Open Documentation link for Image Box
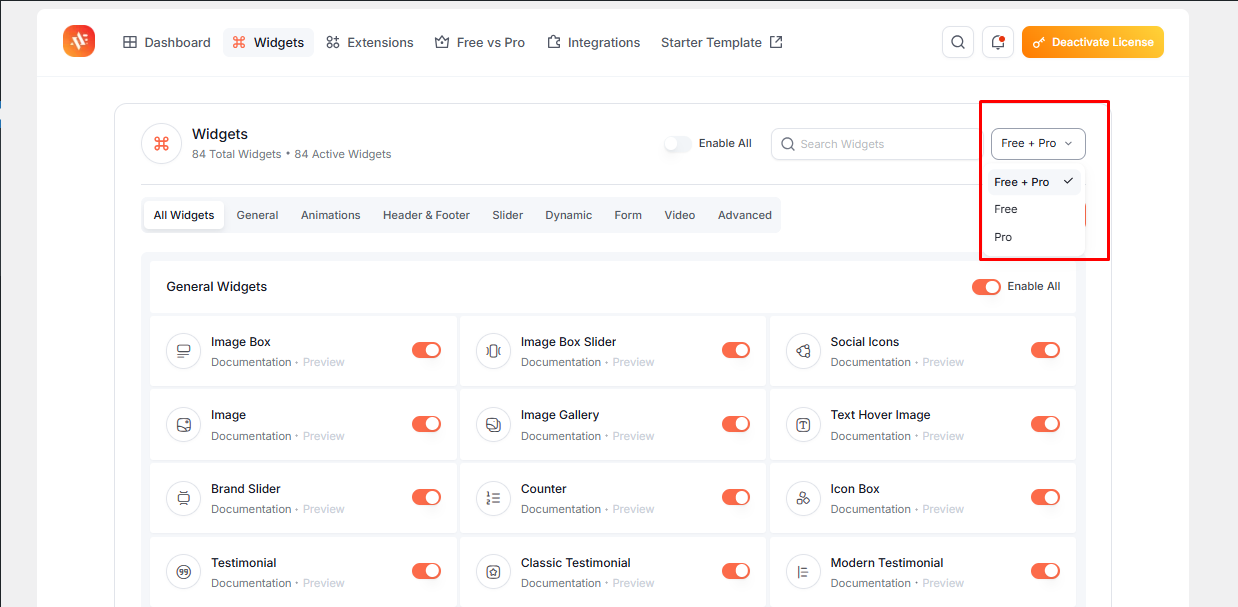 coord(251,362)
